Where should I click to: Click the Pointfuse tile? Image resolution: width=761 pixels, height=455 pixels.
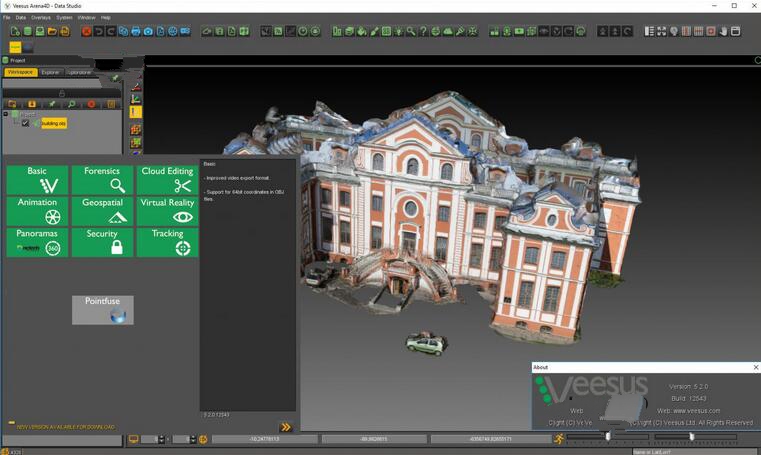102,310
